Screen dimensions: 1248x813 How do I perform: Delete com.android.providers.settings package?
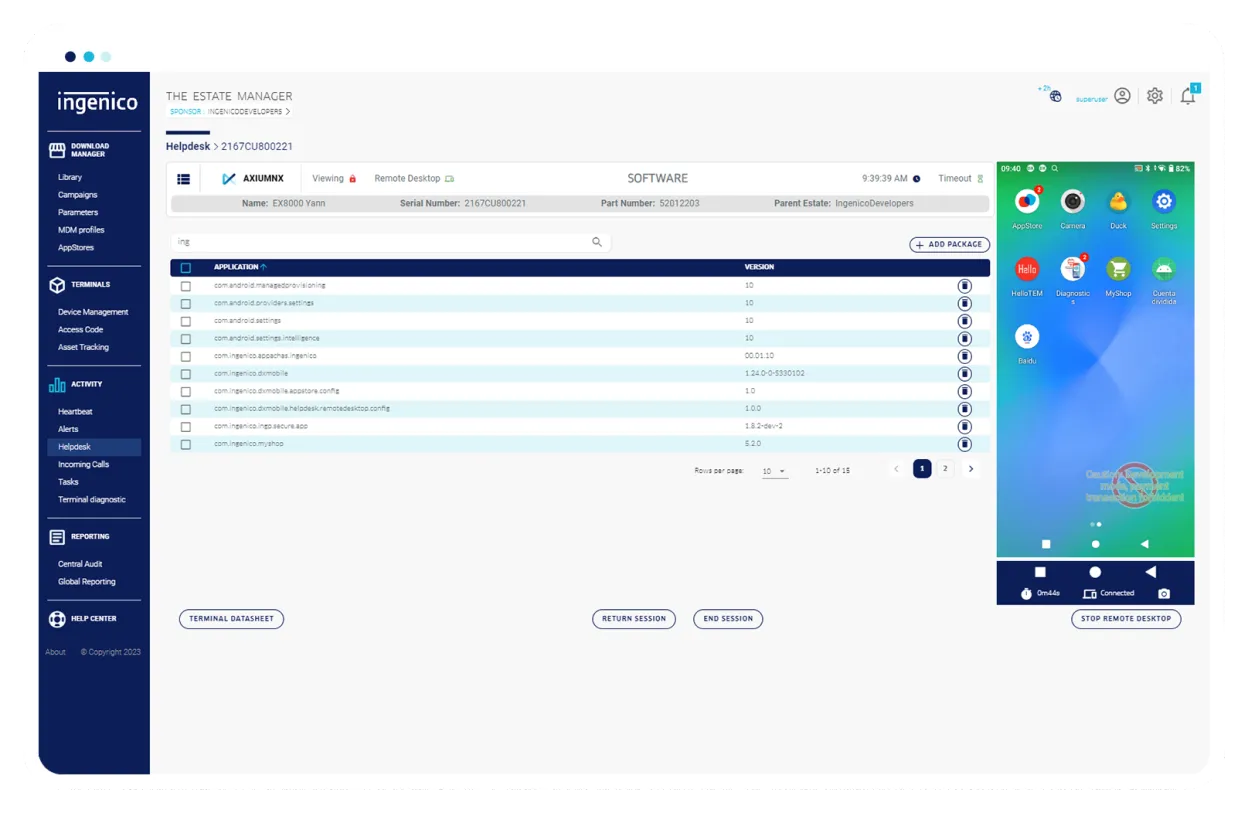964,304
